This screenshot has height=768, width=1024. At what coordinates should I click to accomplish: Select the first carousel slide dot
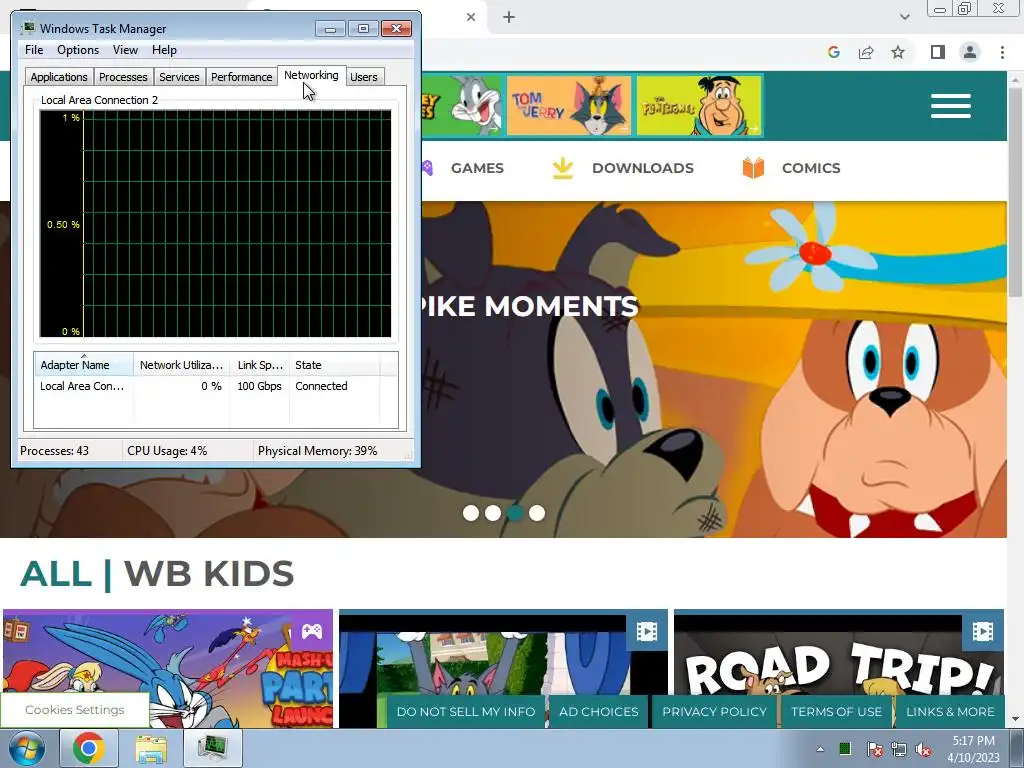click(471, 513)
